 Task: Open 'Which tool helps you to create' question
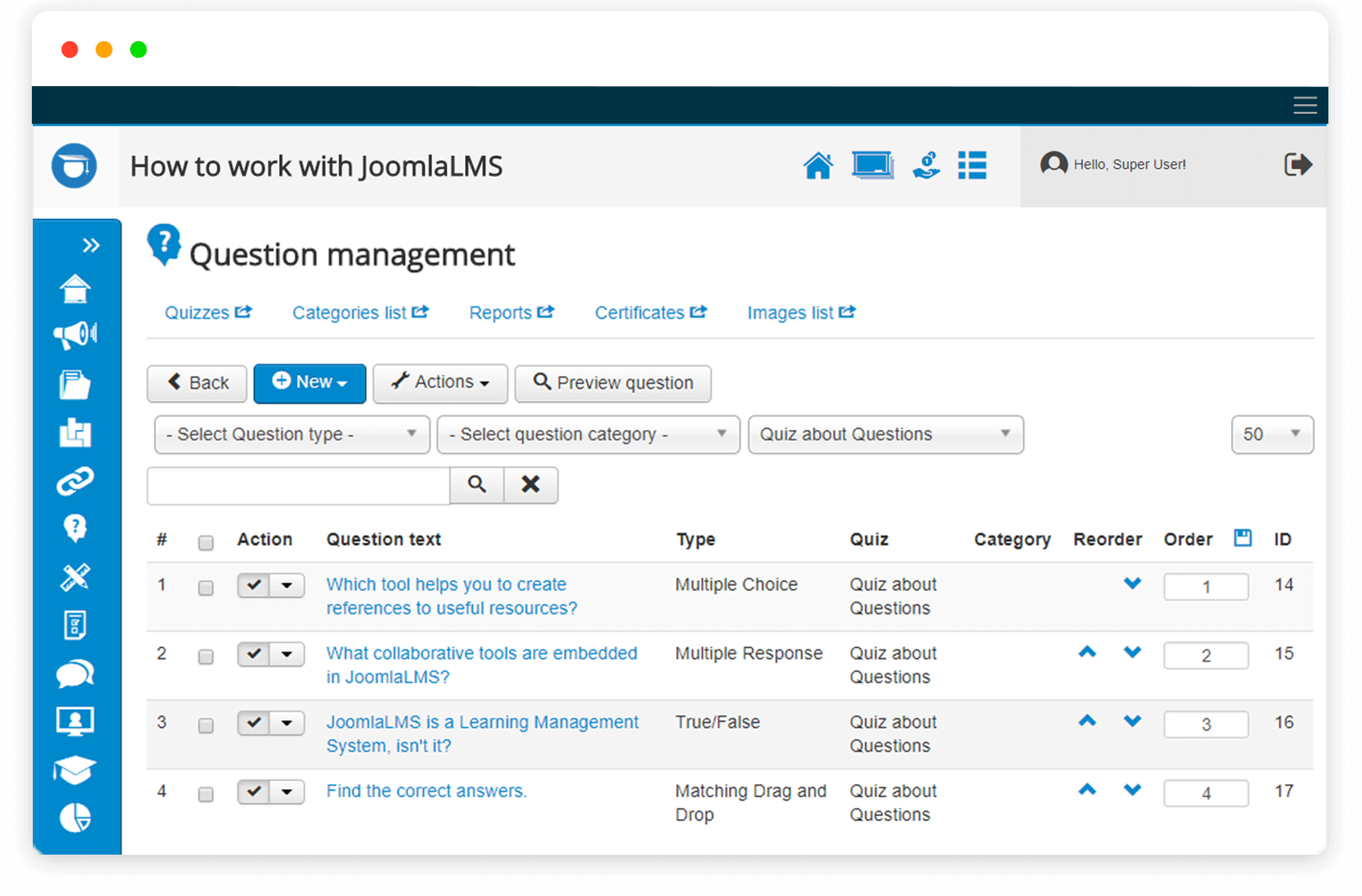(x=451, y=596)
